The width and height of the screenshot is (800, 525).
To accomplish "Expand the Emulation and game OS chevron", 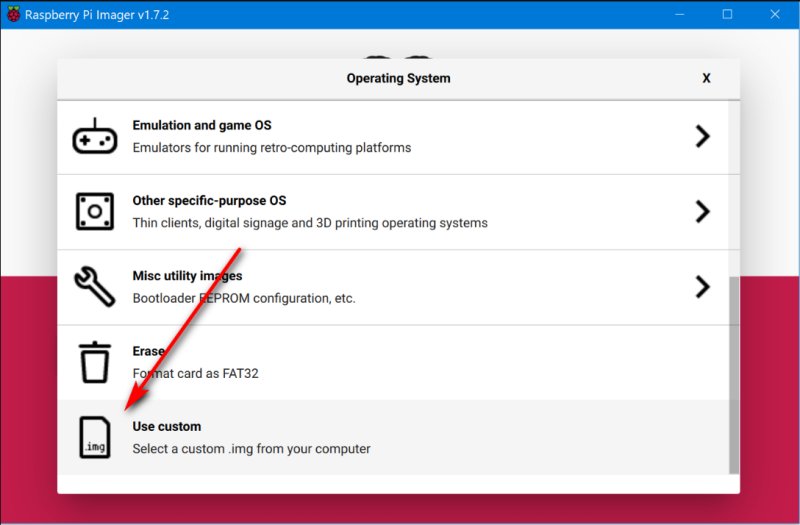I will click(702, 137).
